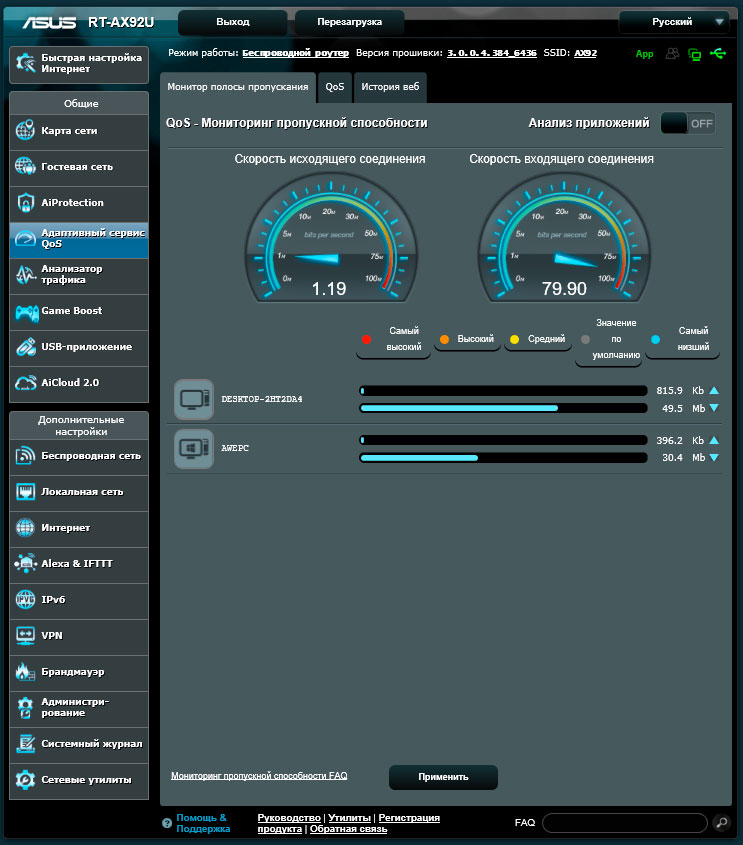Open Quick Internet Setup wizard icon
Image resolution: width=743 pixels, height=845 pixels.
point(25,63)
